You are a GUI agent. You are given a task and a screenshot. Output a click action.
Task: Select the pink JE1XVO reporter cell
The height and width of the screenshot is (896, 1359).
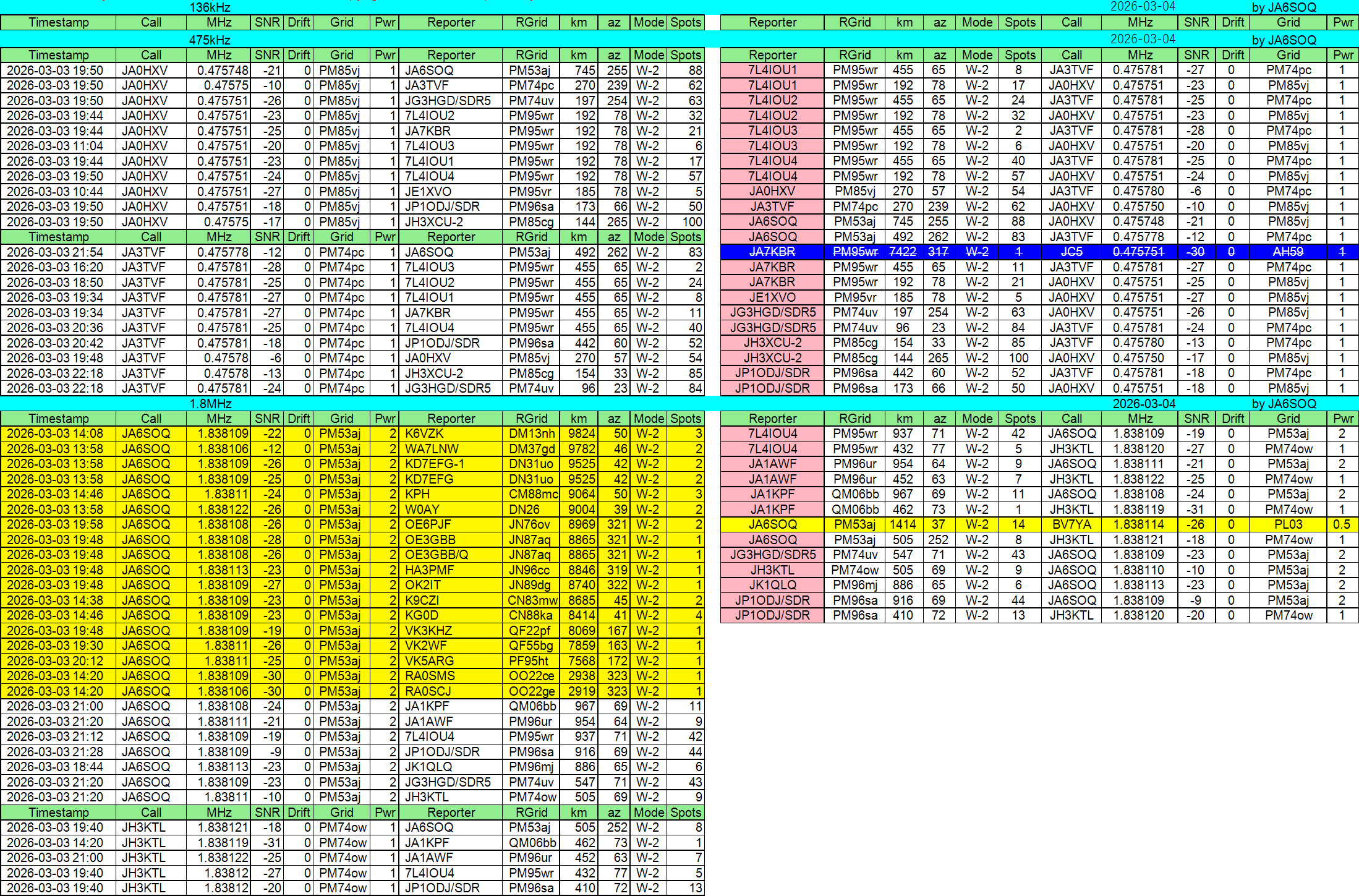pyautogui.click(x=772, y=297)
